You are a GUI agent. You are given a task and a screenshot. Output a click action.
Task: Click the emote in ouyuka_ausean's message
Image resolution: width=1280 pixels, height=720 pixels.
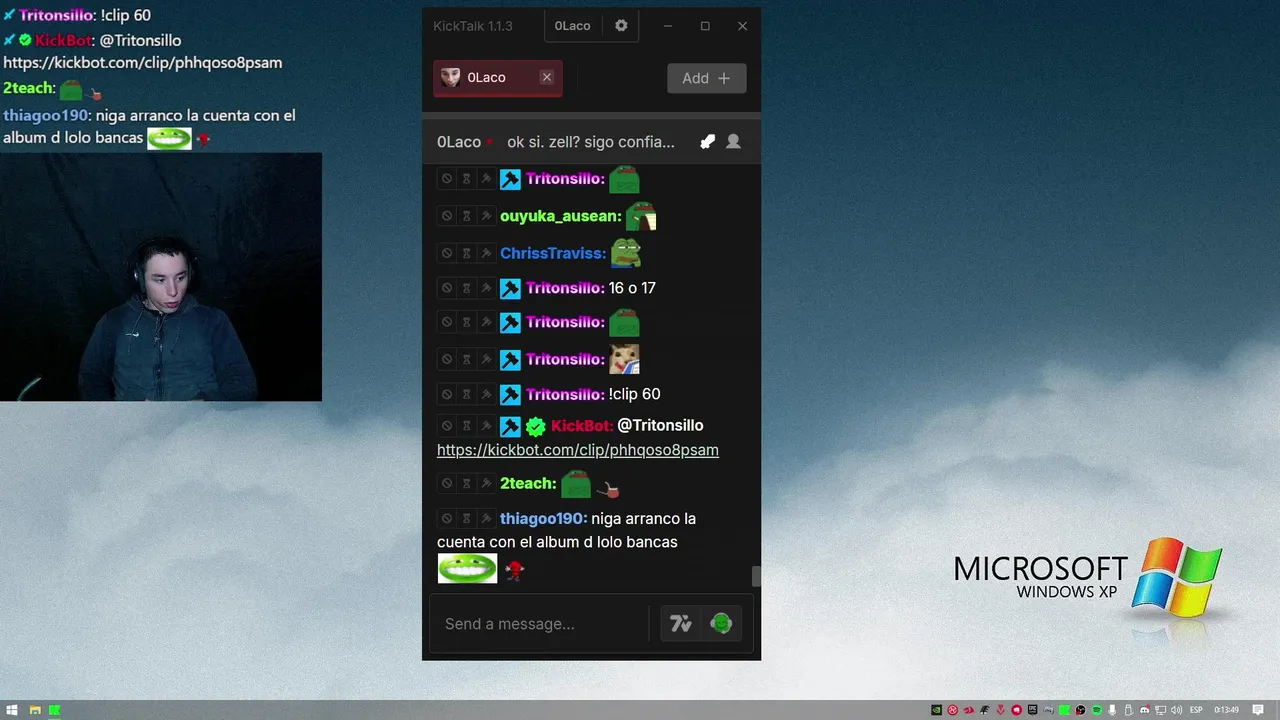click(640, 215)
